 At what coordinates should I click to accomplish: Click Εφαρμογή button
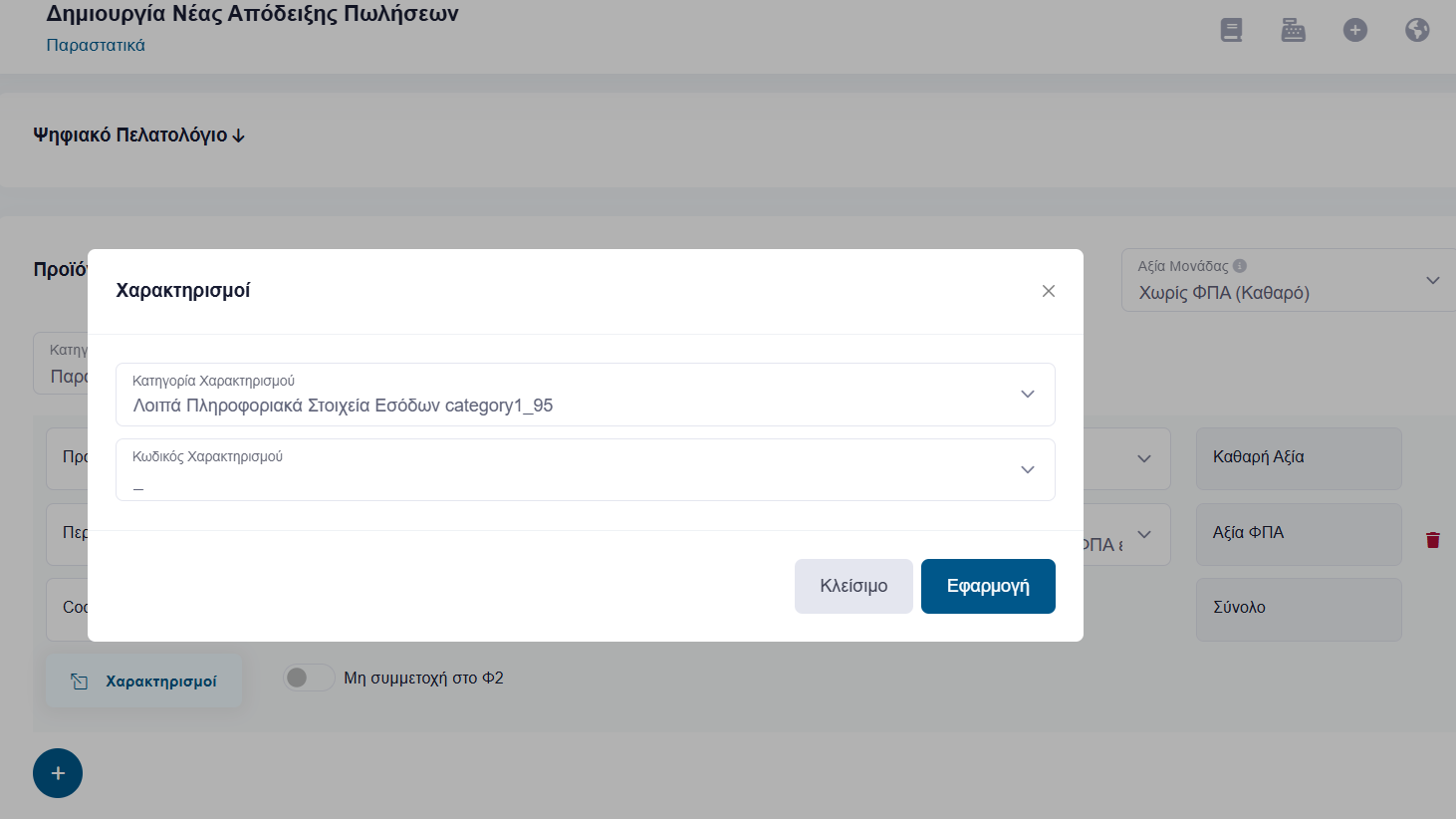(x=988, y=586)
